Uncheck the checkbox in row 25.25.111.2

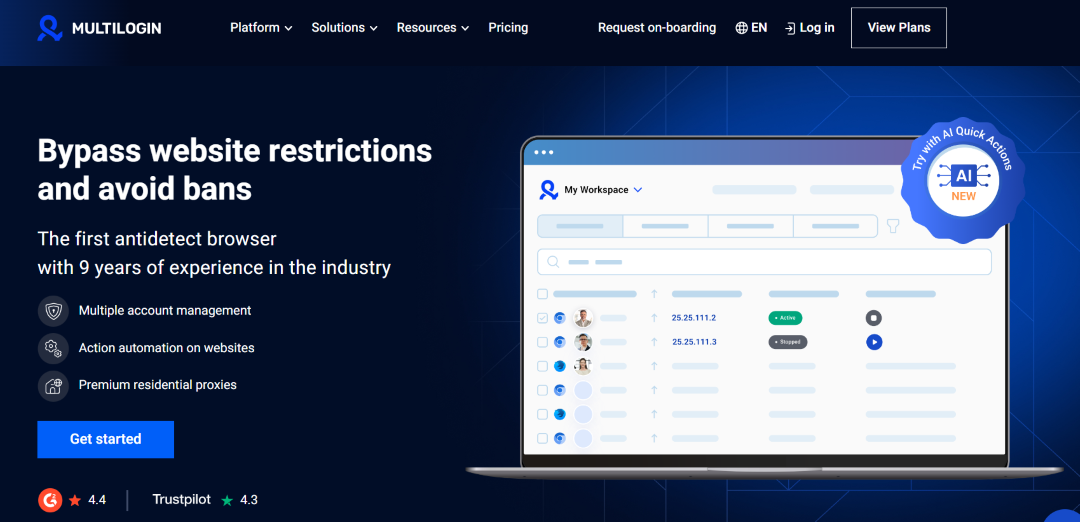[x=542, y=318]
